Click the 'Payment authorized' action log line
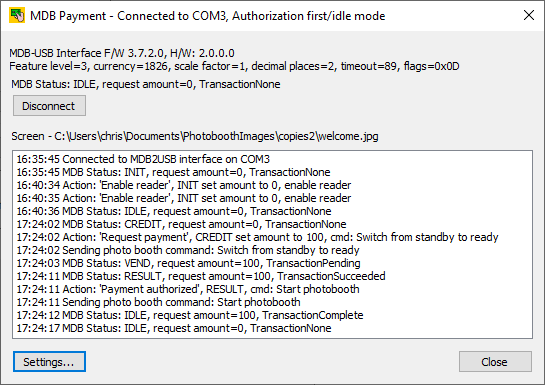 click(188, 289)
